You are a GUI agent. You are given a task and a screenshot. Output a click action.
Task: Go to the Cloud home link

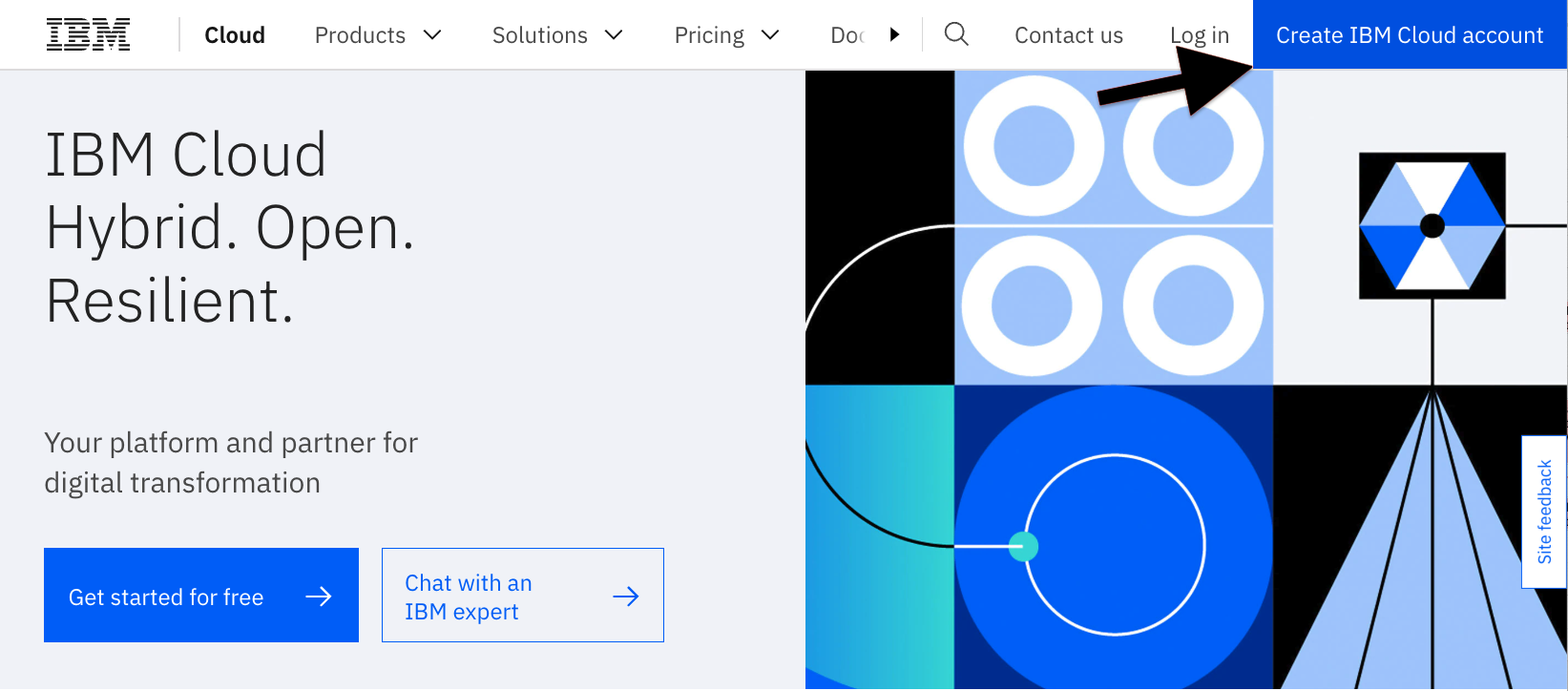click(235, 35)
